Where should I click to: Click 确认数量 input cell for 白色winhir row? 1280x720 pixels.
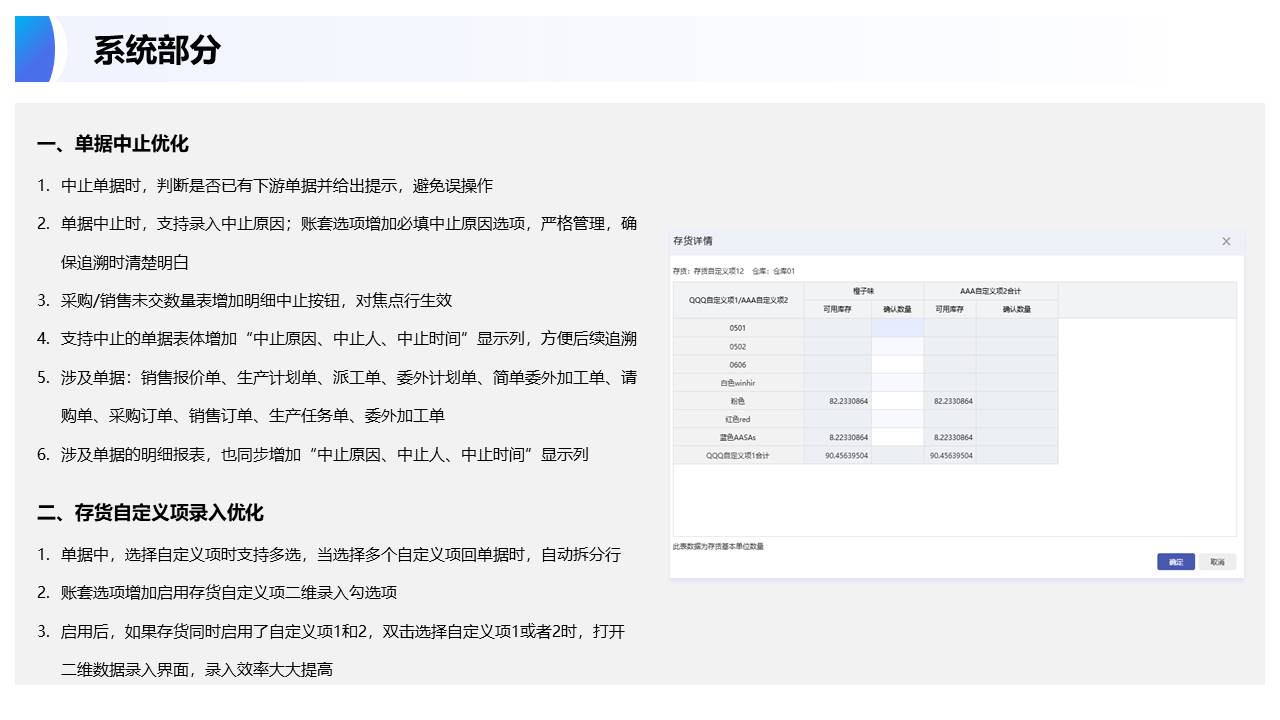pyautogui.click(x=897, y=383)
